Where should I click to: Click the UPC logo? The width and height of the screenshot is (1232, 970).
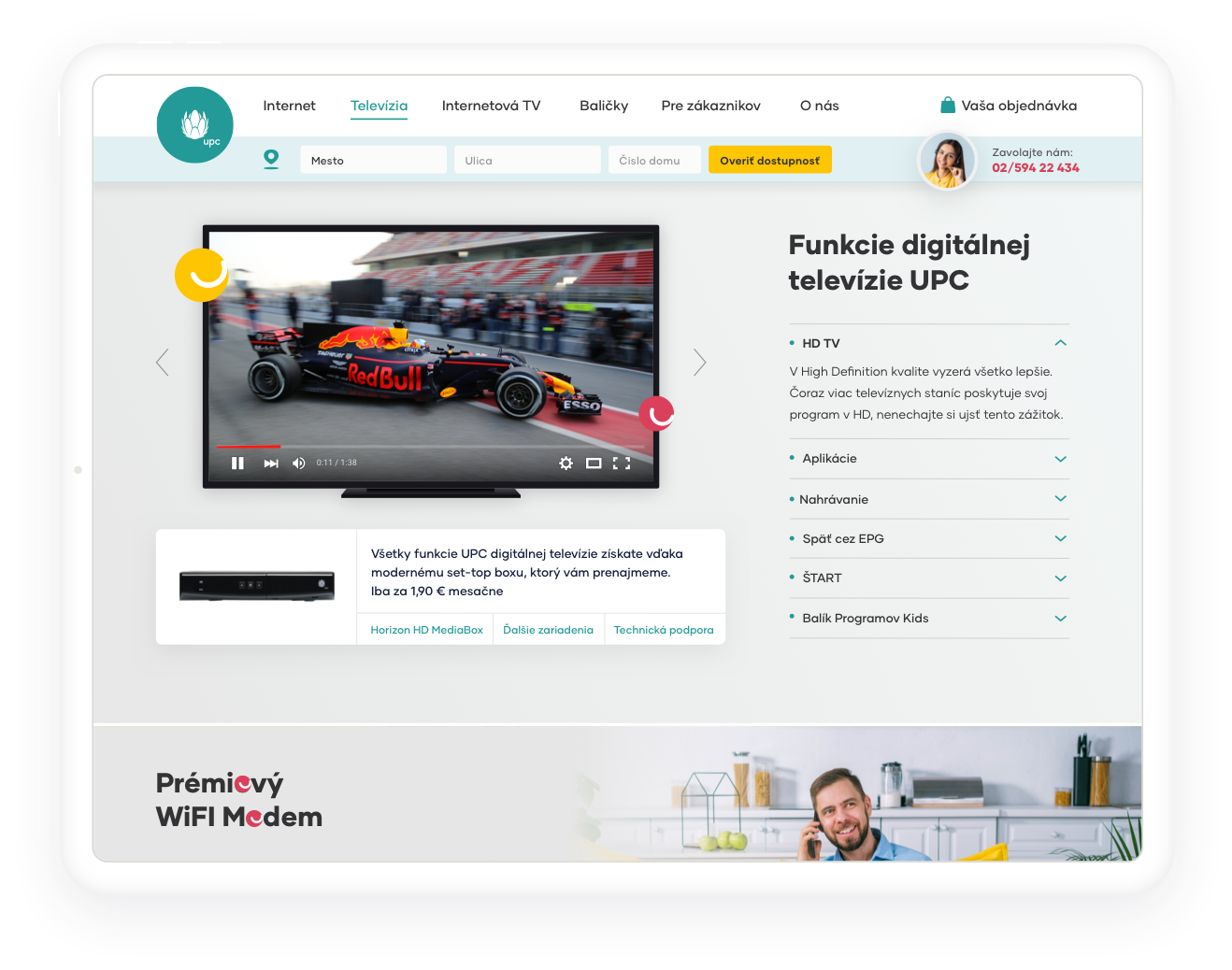point(194,125)
